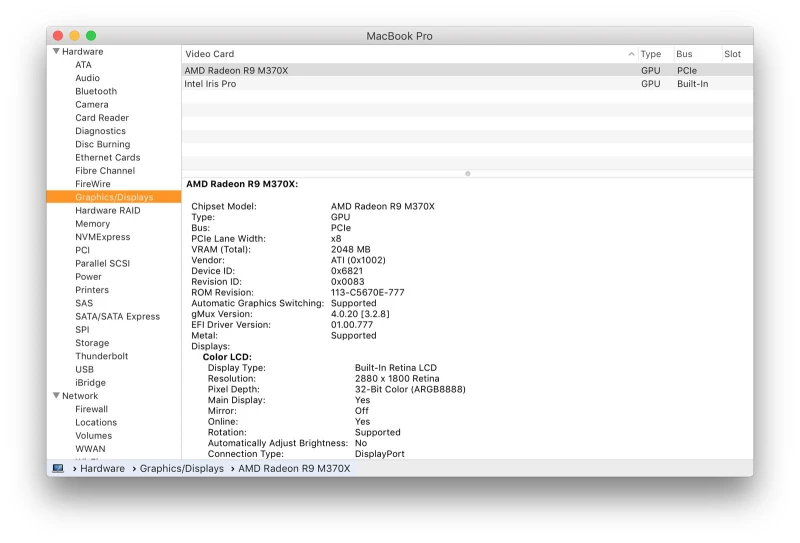The height and width of the screenshot is (543, 800).
Task: Show Bluetooth hardware information
Action: [x=96, y=91]
